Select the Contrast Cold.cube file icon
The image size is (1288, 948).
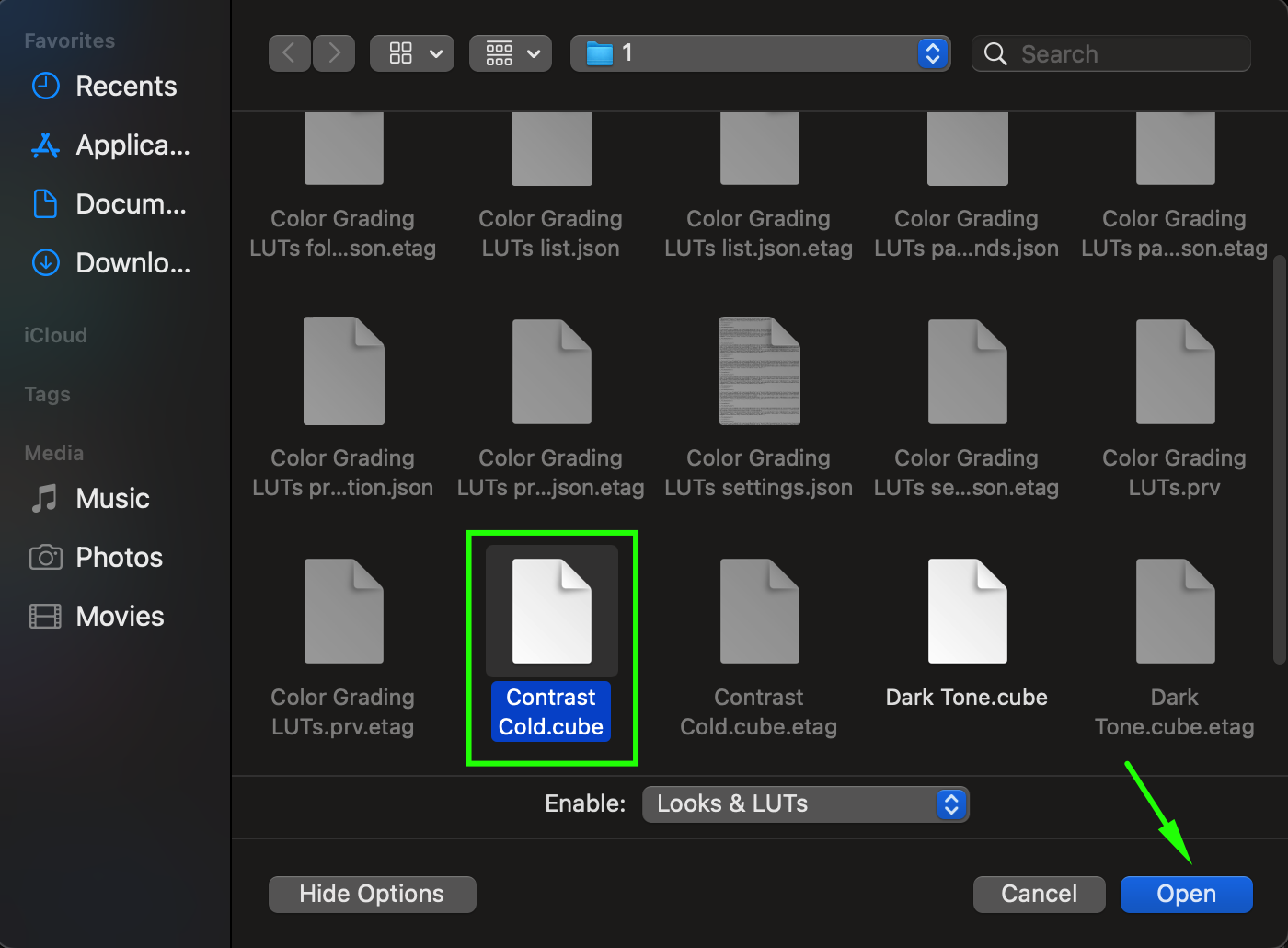[551, 612]
